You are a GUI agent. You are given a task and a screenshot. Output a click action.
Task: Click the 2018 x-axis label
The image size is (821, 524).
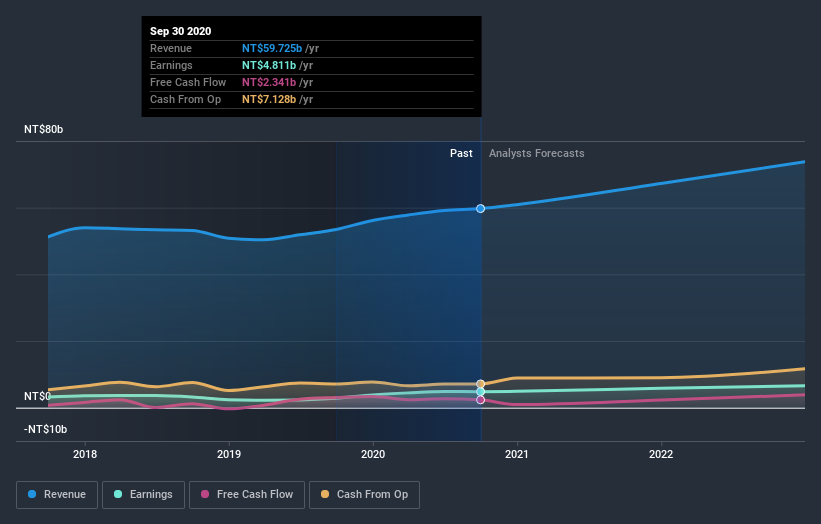pyautogui.click(x=85, y=454)
